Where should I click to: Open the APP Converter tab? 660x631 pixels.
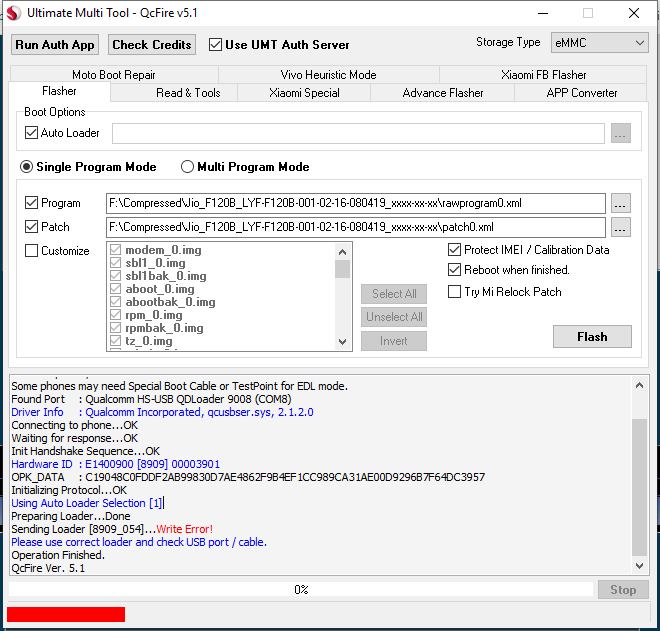tap(581, 93)
